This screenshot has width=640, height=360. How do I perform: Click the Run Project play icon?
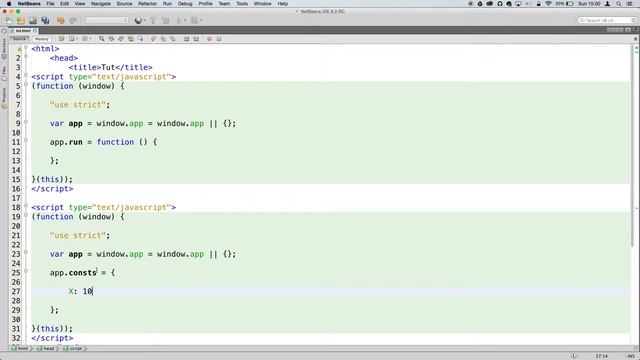pyautogui.click(x=178, y=20)
